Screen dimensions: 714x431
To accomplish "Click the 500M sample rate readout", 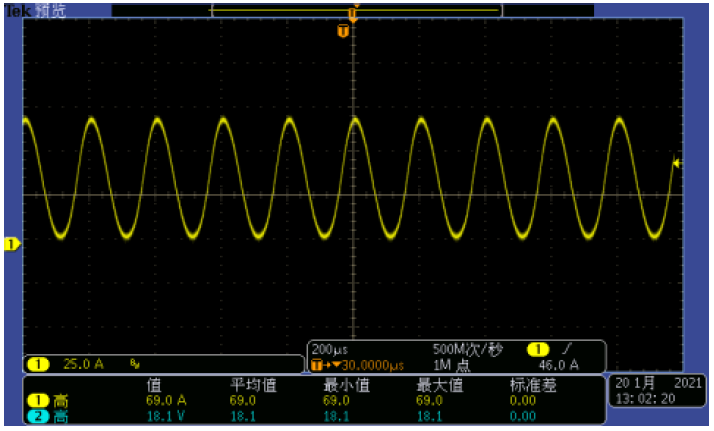I will click(x=464, y=350).
